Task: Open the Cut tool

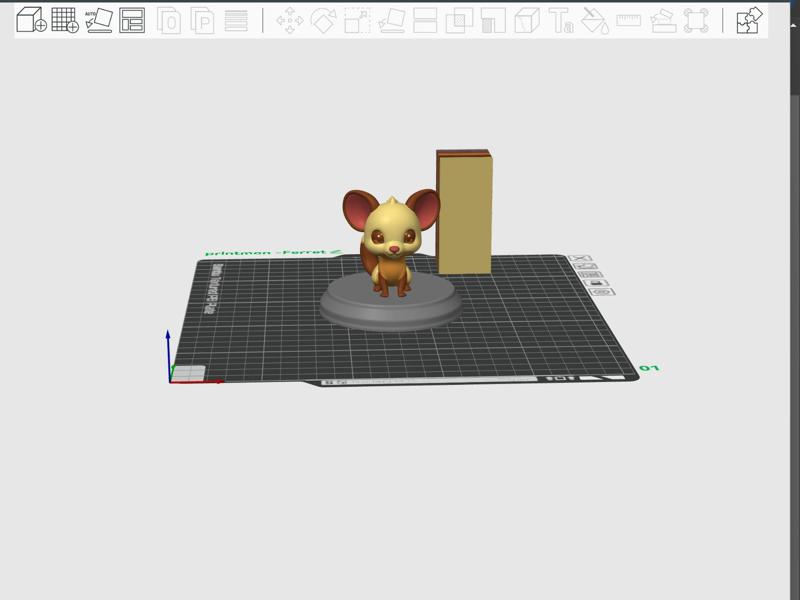Action: click(x=425, y=20)
